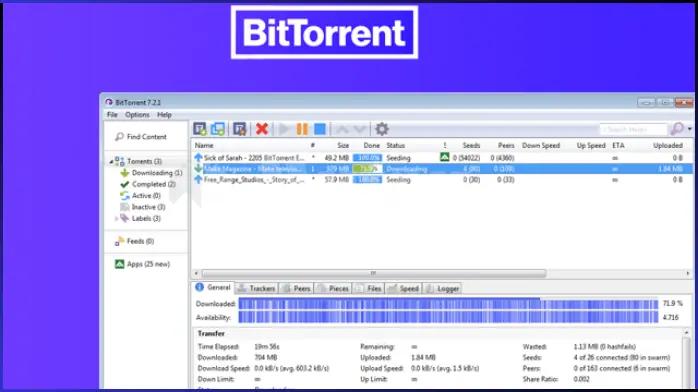Click the horizontal scrollbar thumb
The image size is (698, 392).
pyautogui.click(x=373, y=273)
